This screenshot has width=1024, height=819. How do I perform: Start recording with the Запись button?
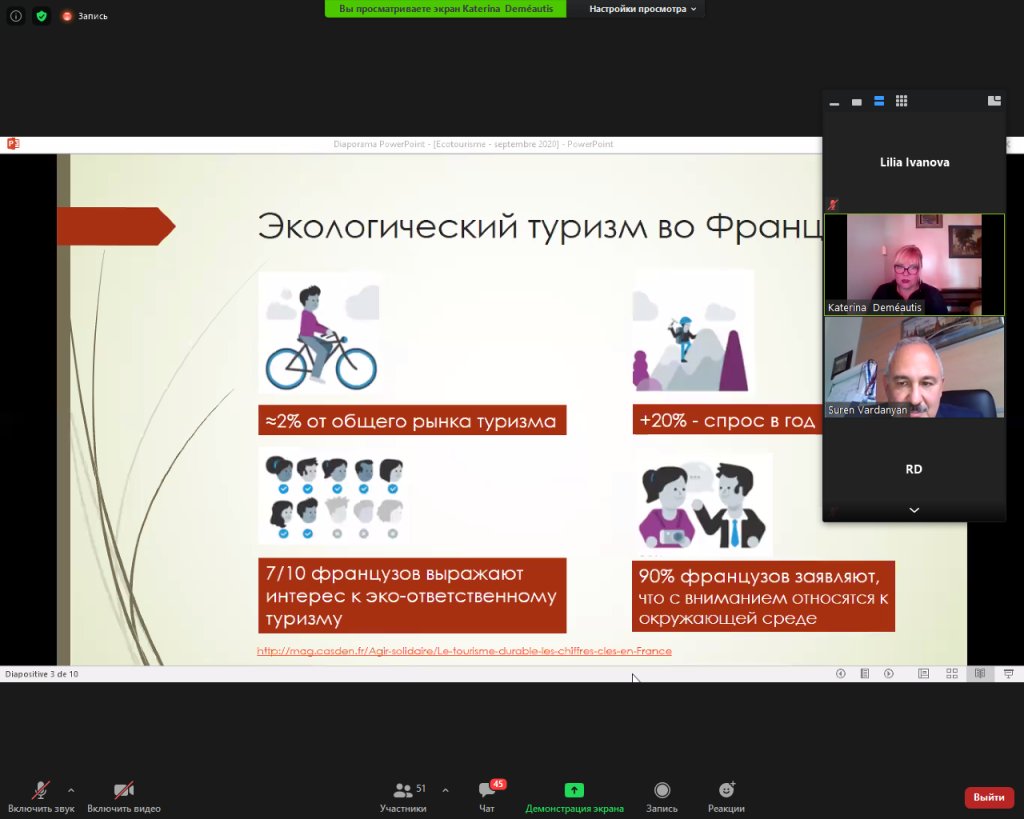pos(662,796)
